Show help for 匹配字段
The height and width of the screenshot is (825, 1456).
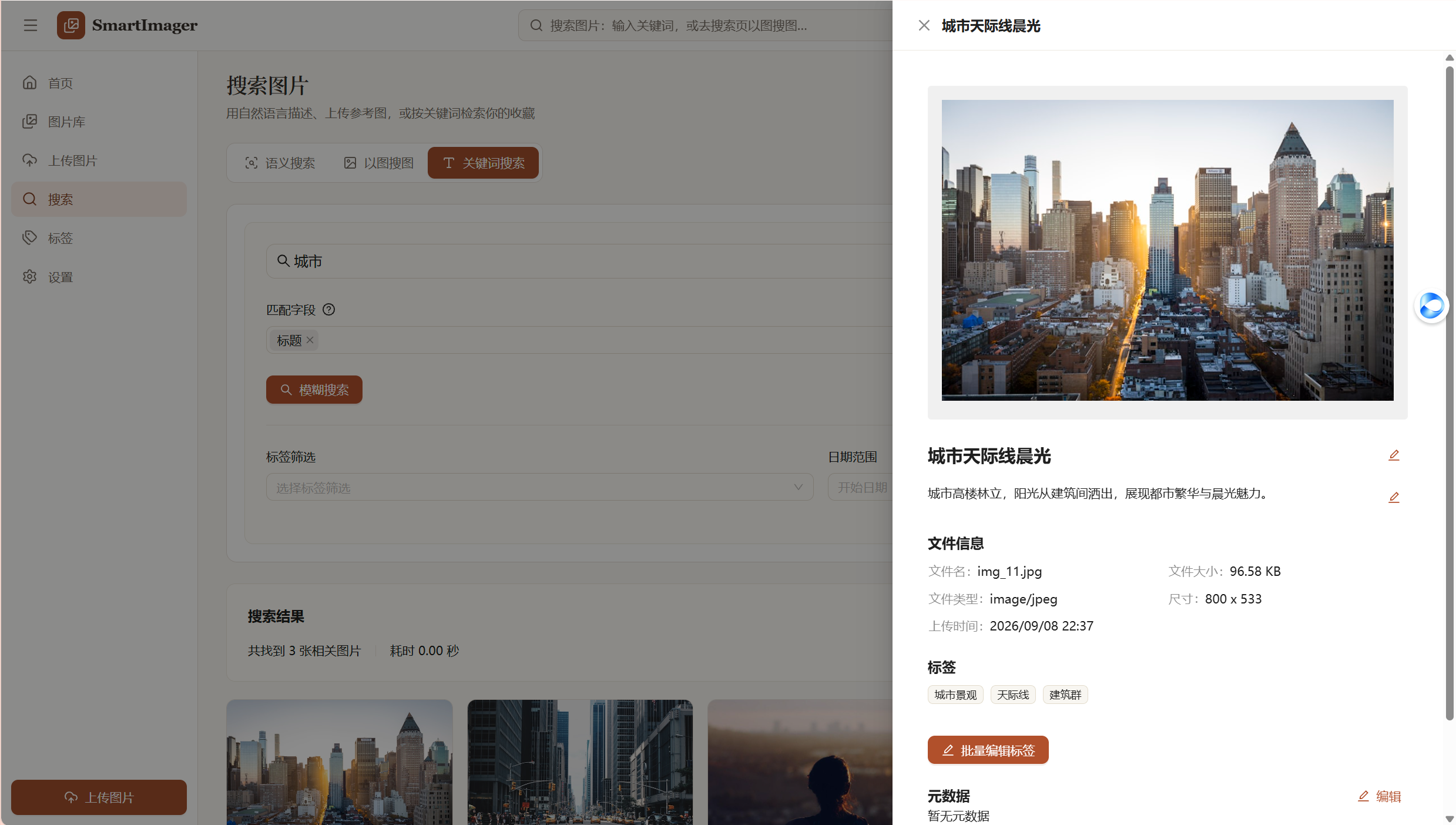tap(329, 310)
